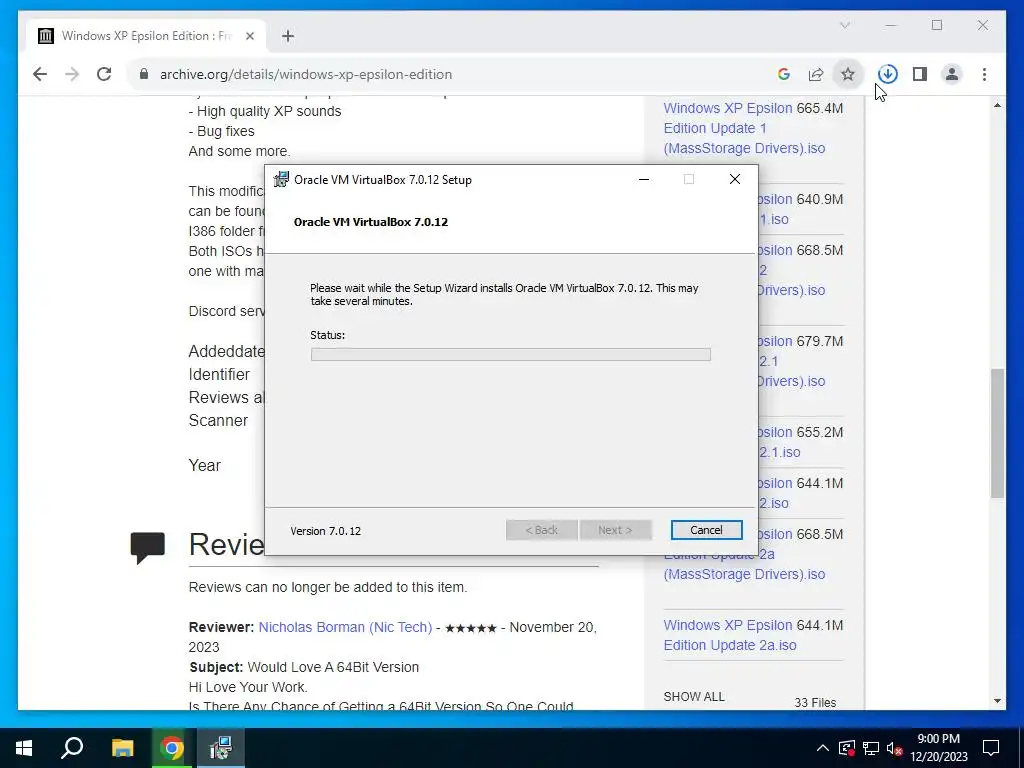Click the site lock icon in address bar
Image resolution: width=1024 pixels, height=768 pixels.
(x=144, y=74)
